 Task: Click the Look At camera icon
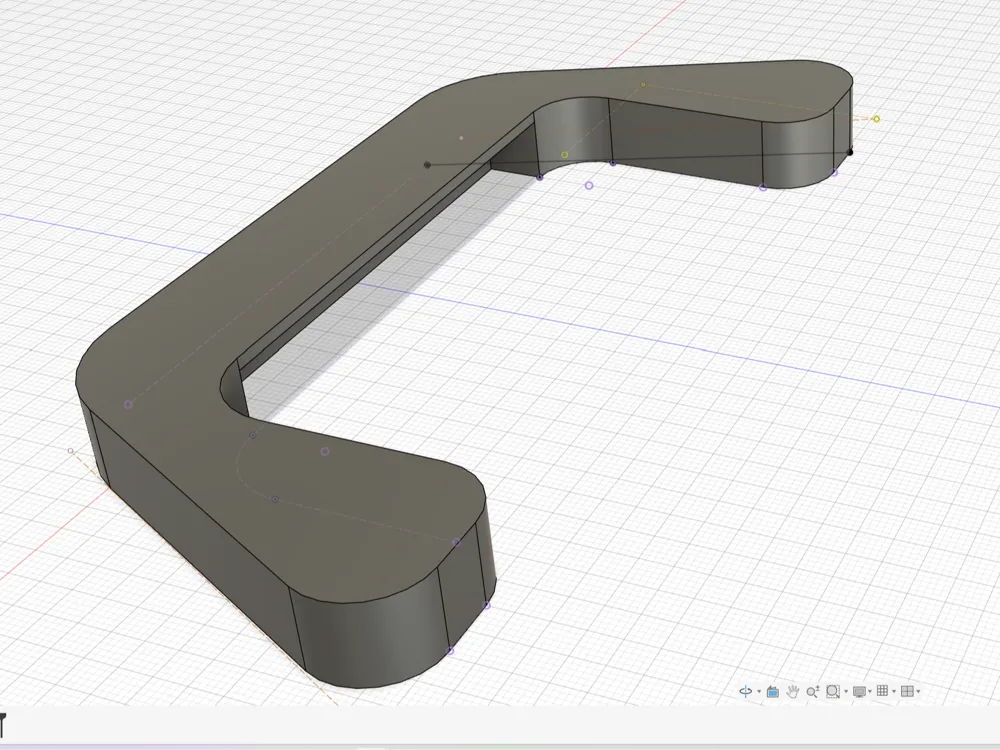coord(773,691)
